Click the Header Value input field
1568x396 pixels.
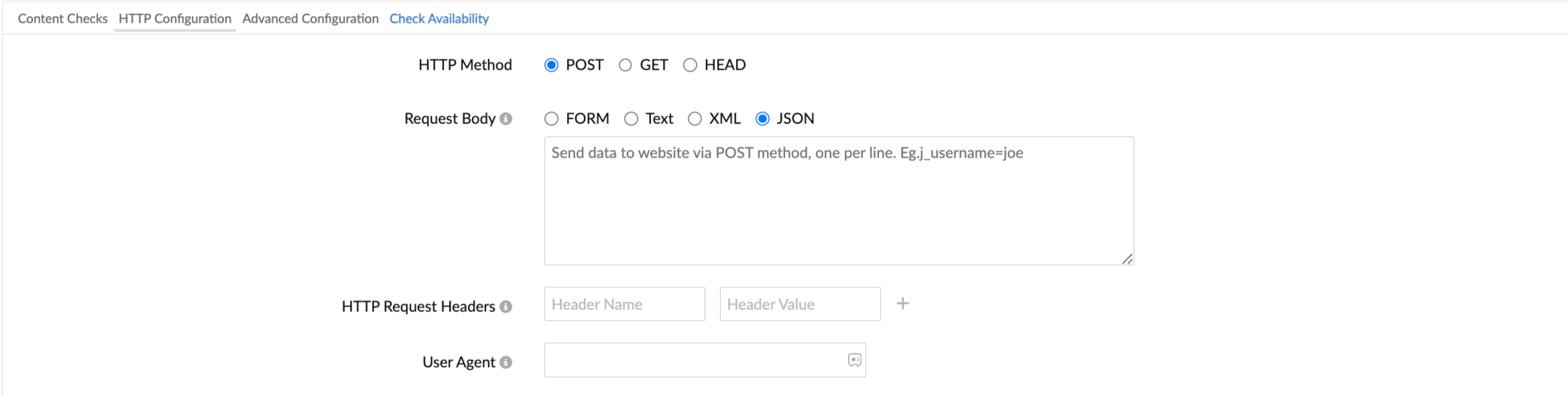(800, 304)
